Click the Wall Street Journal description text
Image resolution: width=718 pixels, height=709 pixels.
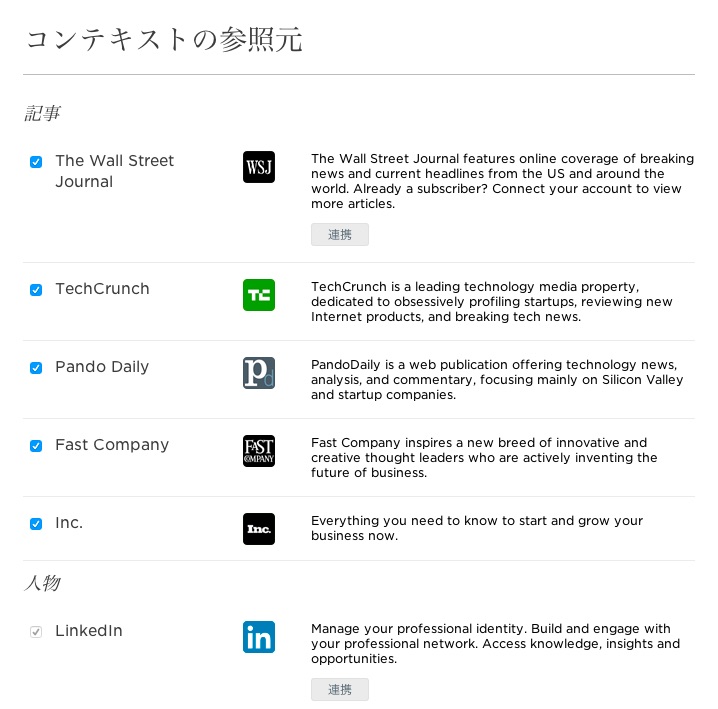(x=502, y=181)
